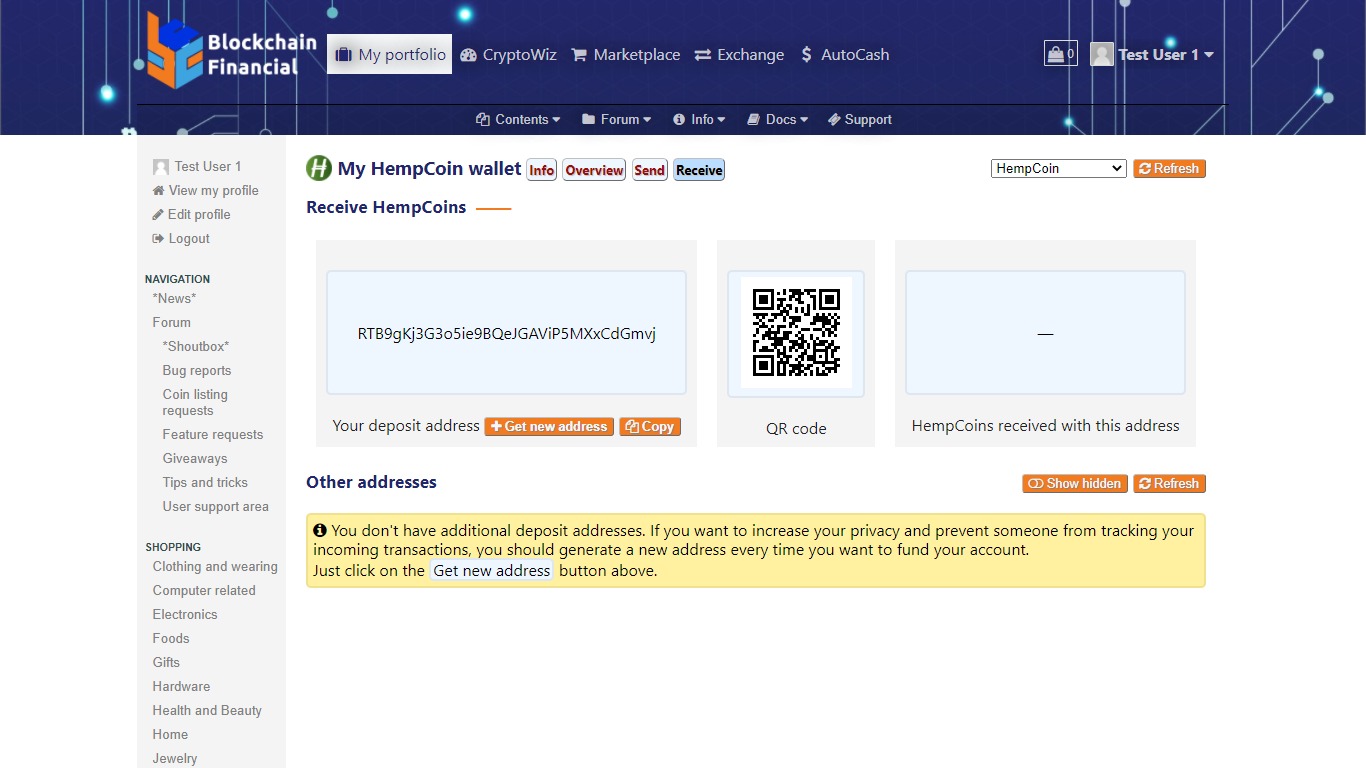Select the deposit address text field
Viewport: 1366px width, 768px height.
point(506,334)
